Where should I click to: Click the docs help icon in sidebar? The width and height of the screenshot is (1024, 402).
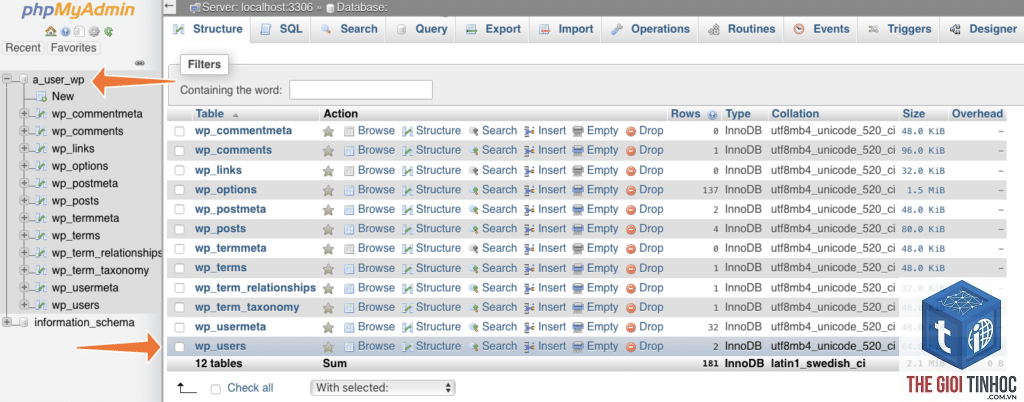65,31
